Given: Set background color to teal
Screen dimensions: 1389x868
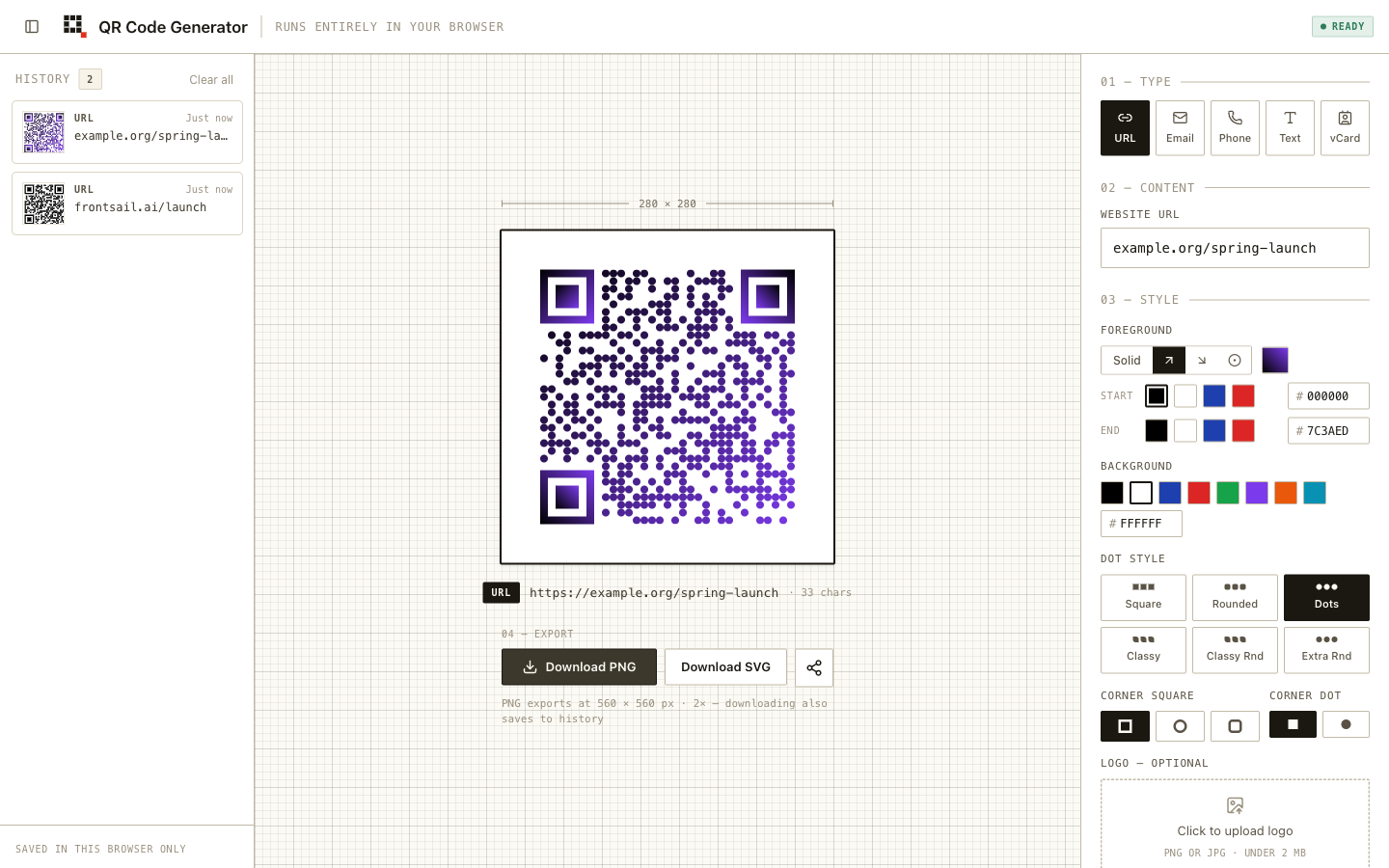Looking at the screenshot, I should 1315,493.
